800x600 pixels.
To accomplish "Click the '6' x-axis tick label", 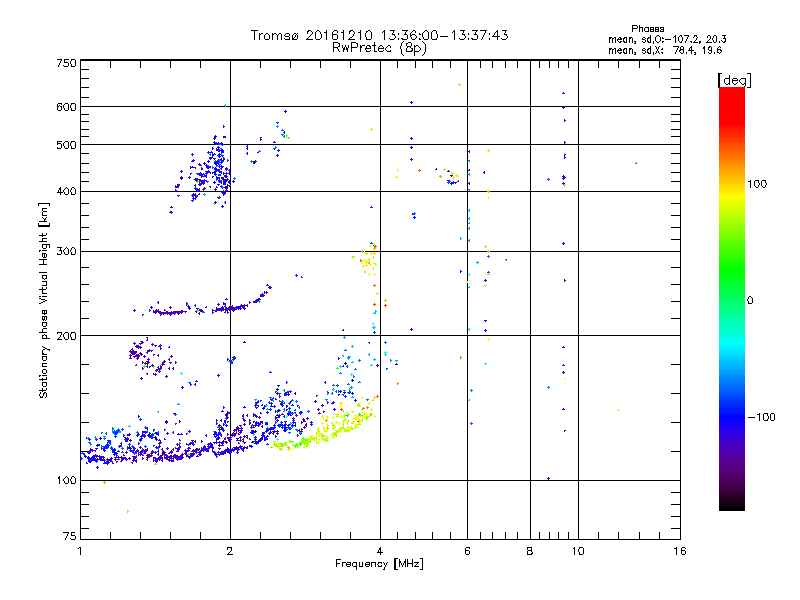I will [467, 551].
